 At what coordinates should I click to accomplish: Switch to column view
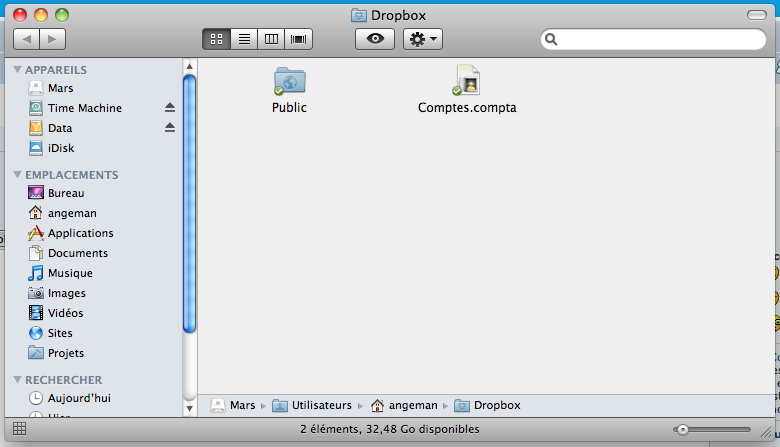[271, 39]
